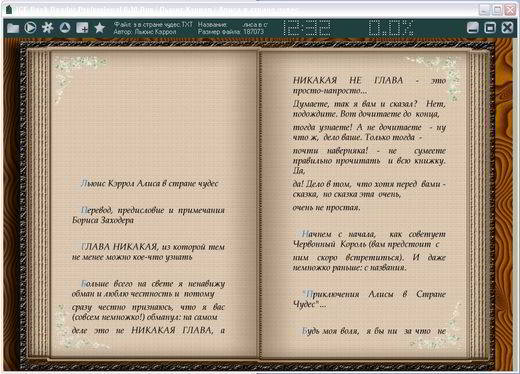Add a bookmark with the plus icon
The height and width of the screenshot is (374, 520).
(82, 28)
